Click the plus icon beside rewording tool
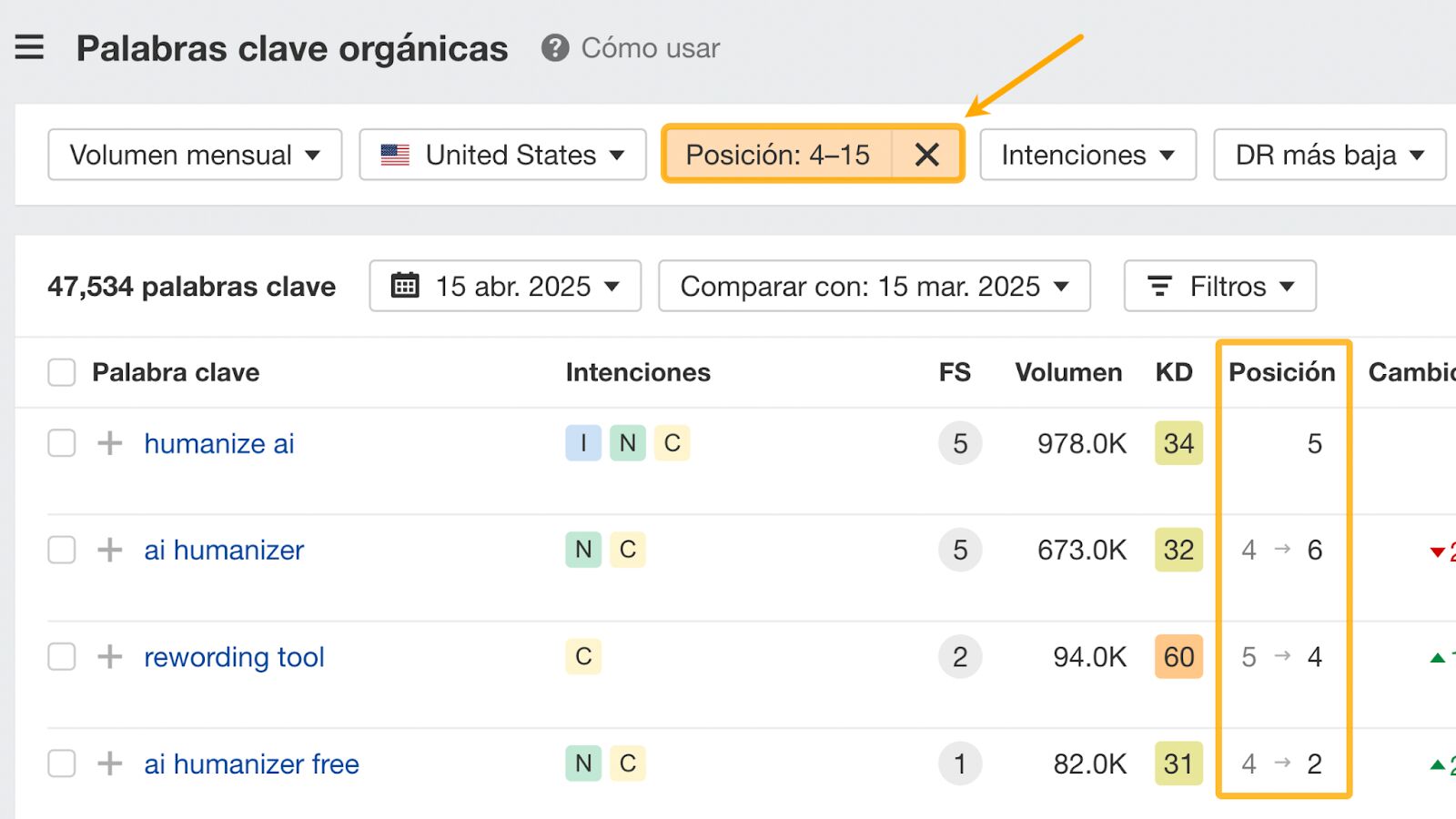Viewport: 1456px width, 819px height. click(x=109, y=656)
